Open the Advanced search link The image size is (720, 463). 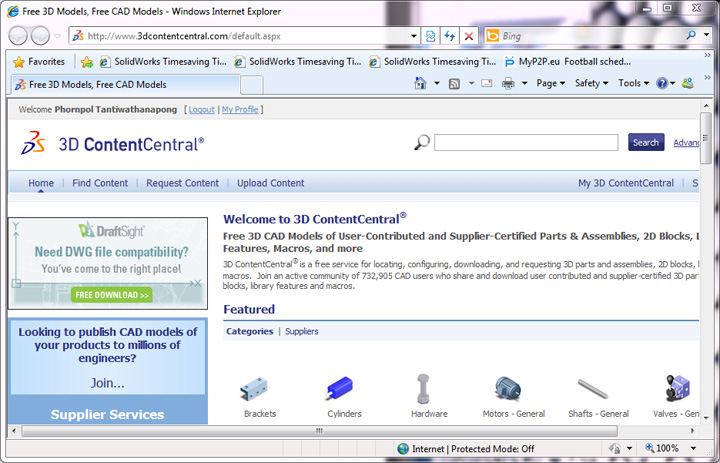click(686, 143)
